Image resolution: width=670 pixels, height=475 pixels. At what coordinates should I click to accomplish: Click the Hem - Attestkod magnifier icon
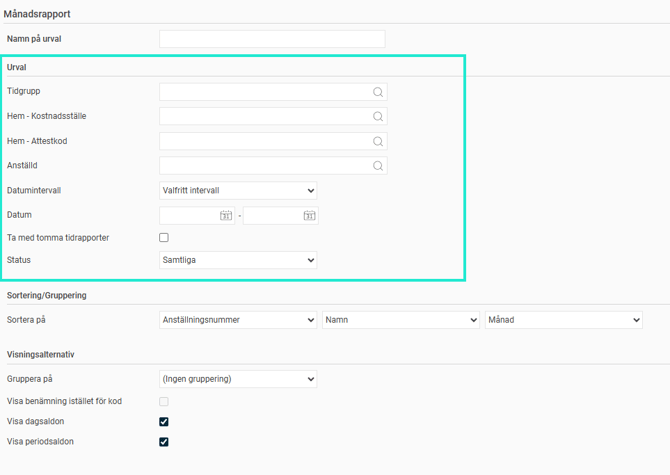tap(378, 142)
